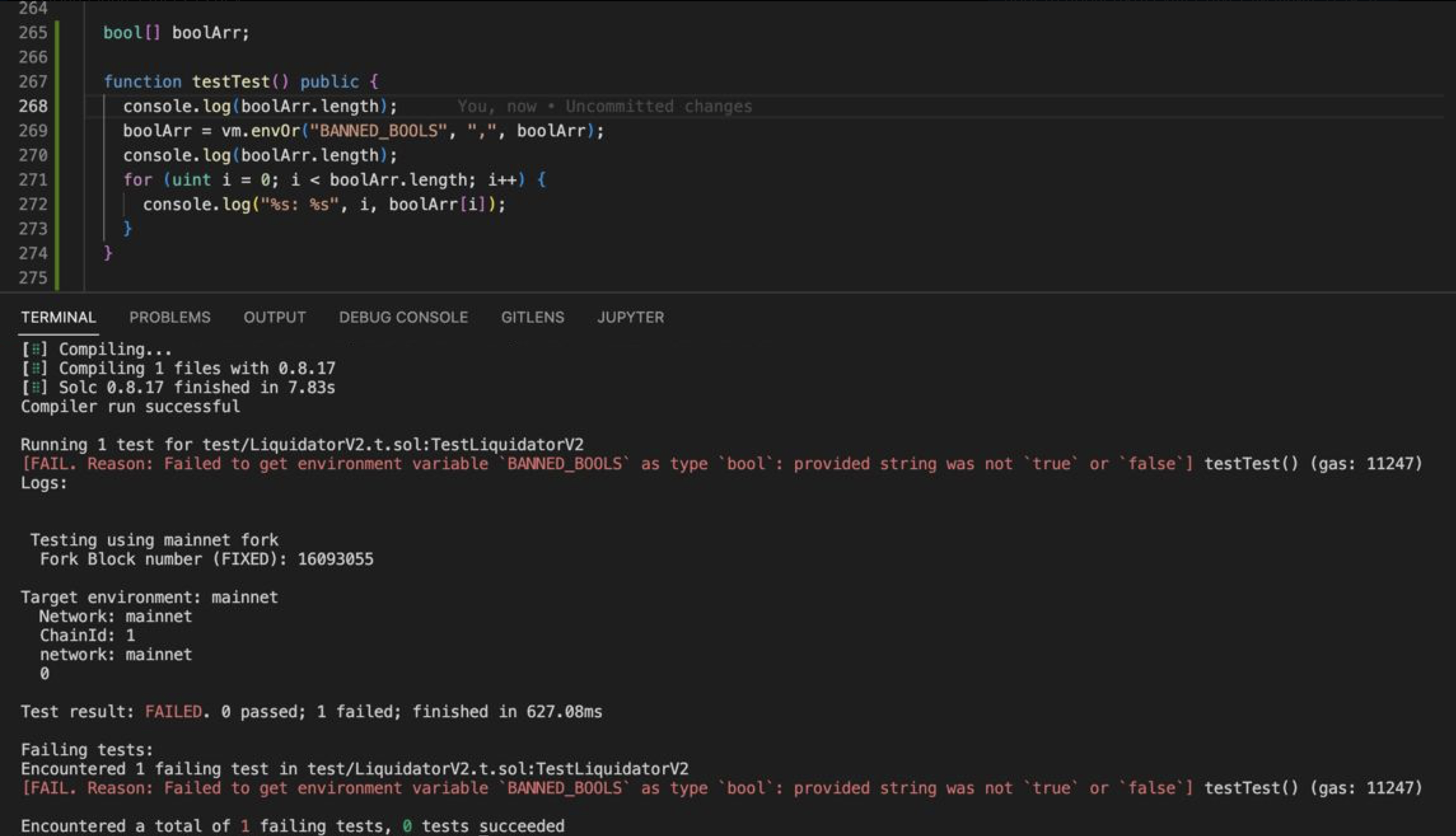Click green icon next to "Compiling 1 files with 0.8.17"
The height and width of the screenshot is (836, 1456).
37,368
